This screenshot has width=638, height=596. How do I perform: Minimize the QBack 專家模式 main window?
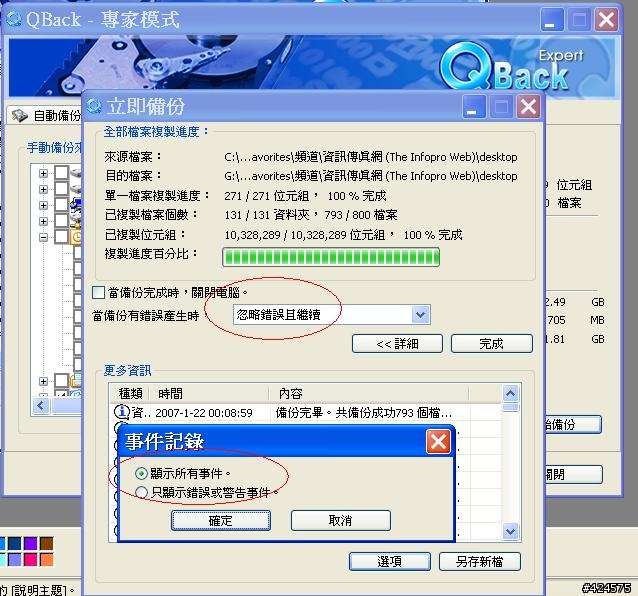(552, 20)
